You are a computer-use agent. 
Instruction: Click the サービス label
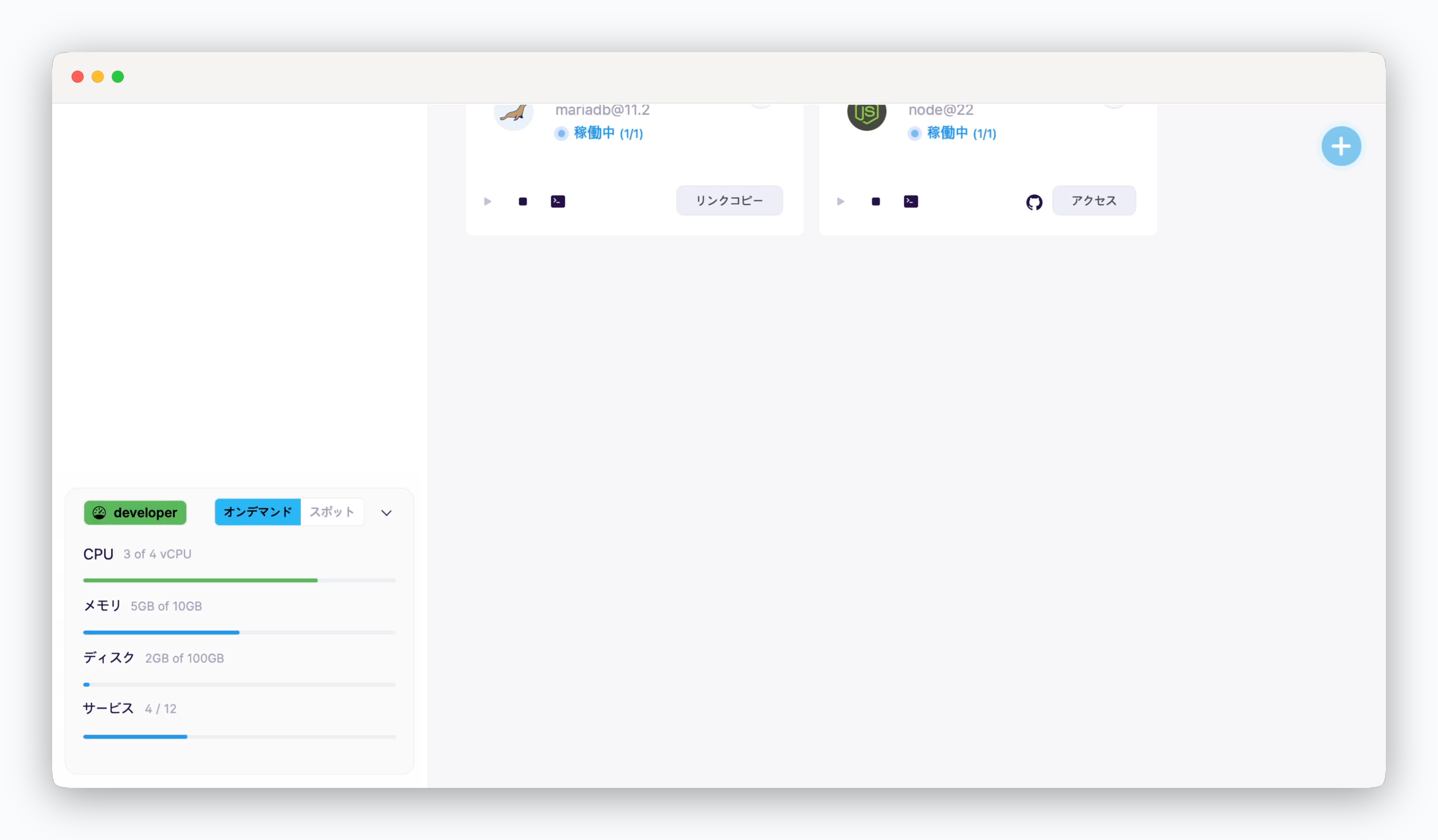[x=109, y=708]
